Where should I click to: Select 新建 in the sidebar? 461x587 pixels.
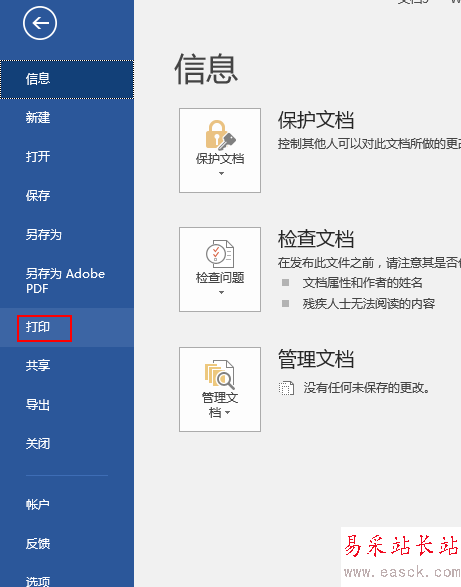point(67,118)
